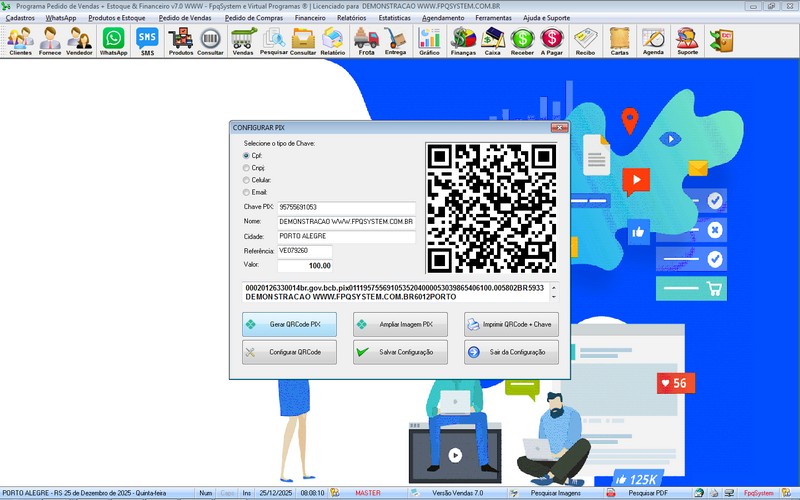This screenshot has width=800, height=500.
Task: Click the Gerar QRCode PIX button
Action: (x=289, y=324)
